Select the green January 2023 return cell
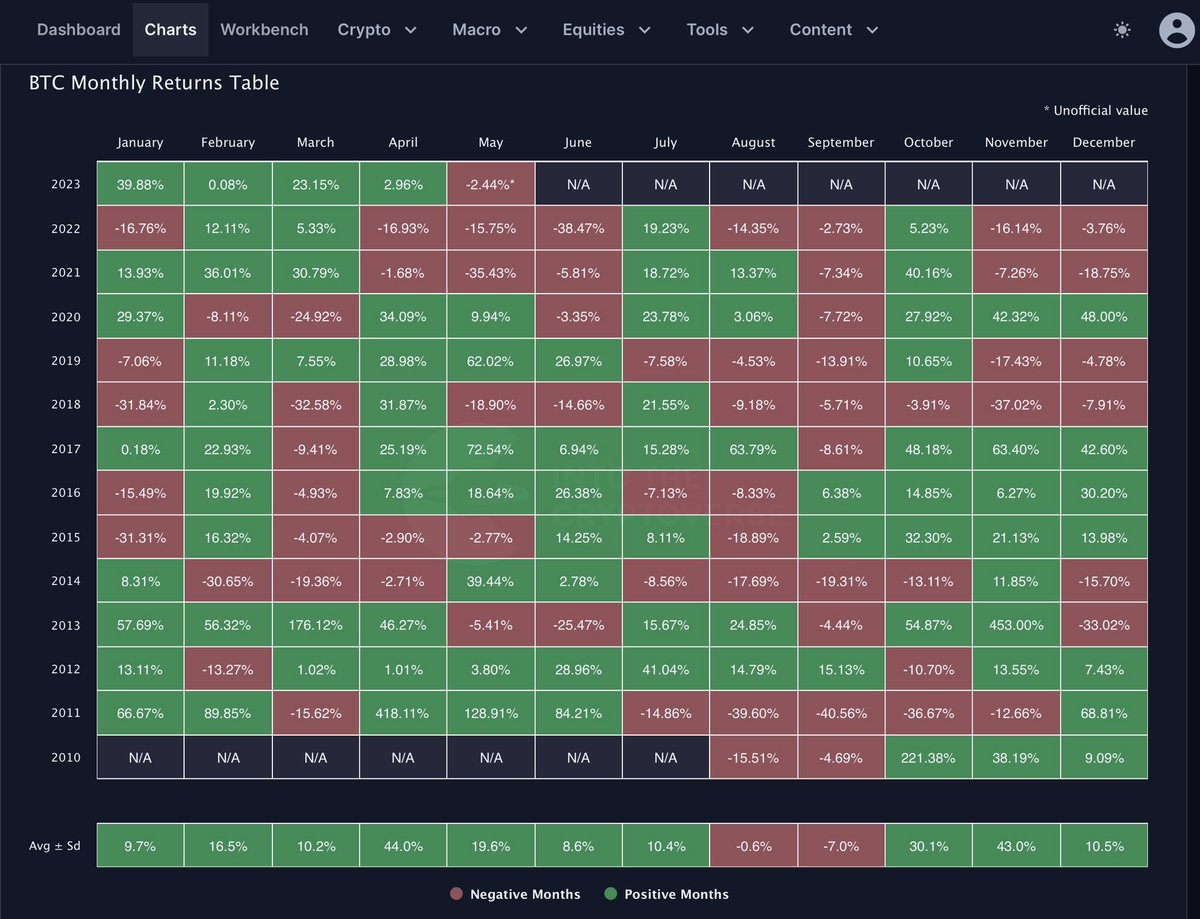 click(x=139, y=183)
